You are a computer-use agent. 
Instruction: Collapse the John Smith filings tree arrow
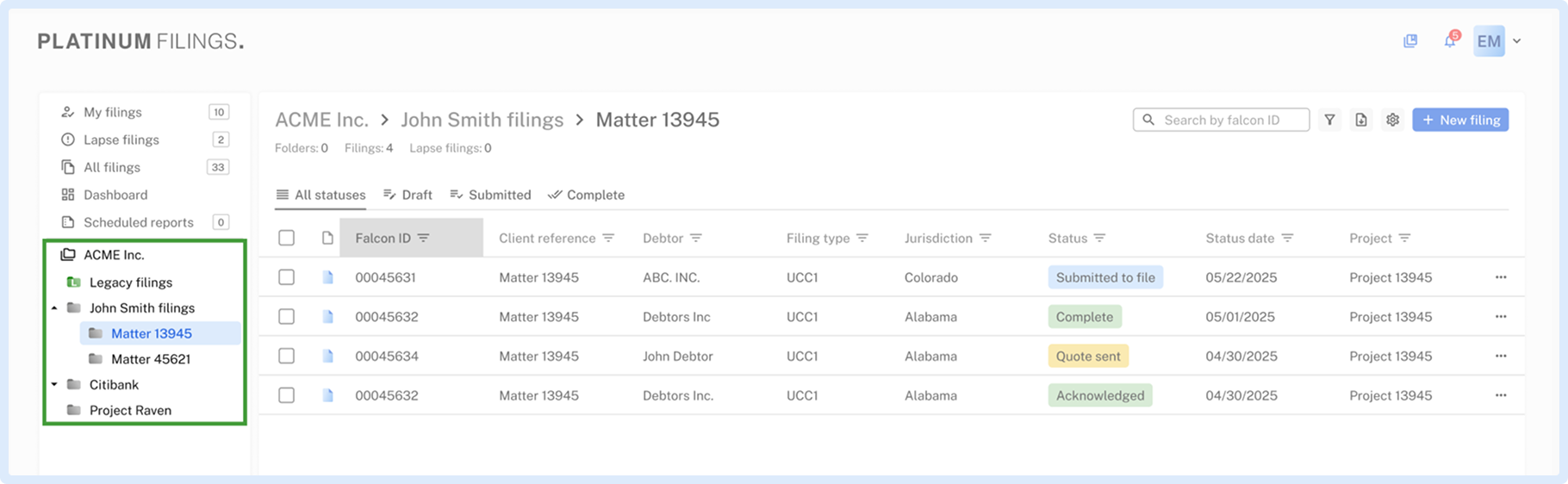click(54, 307)
